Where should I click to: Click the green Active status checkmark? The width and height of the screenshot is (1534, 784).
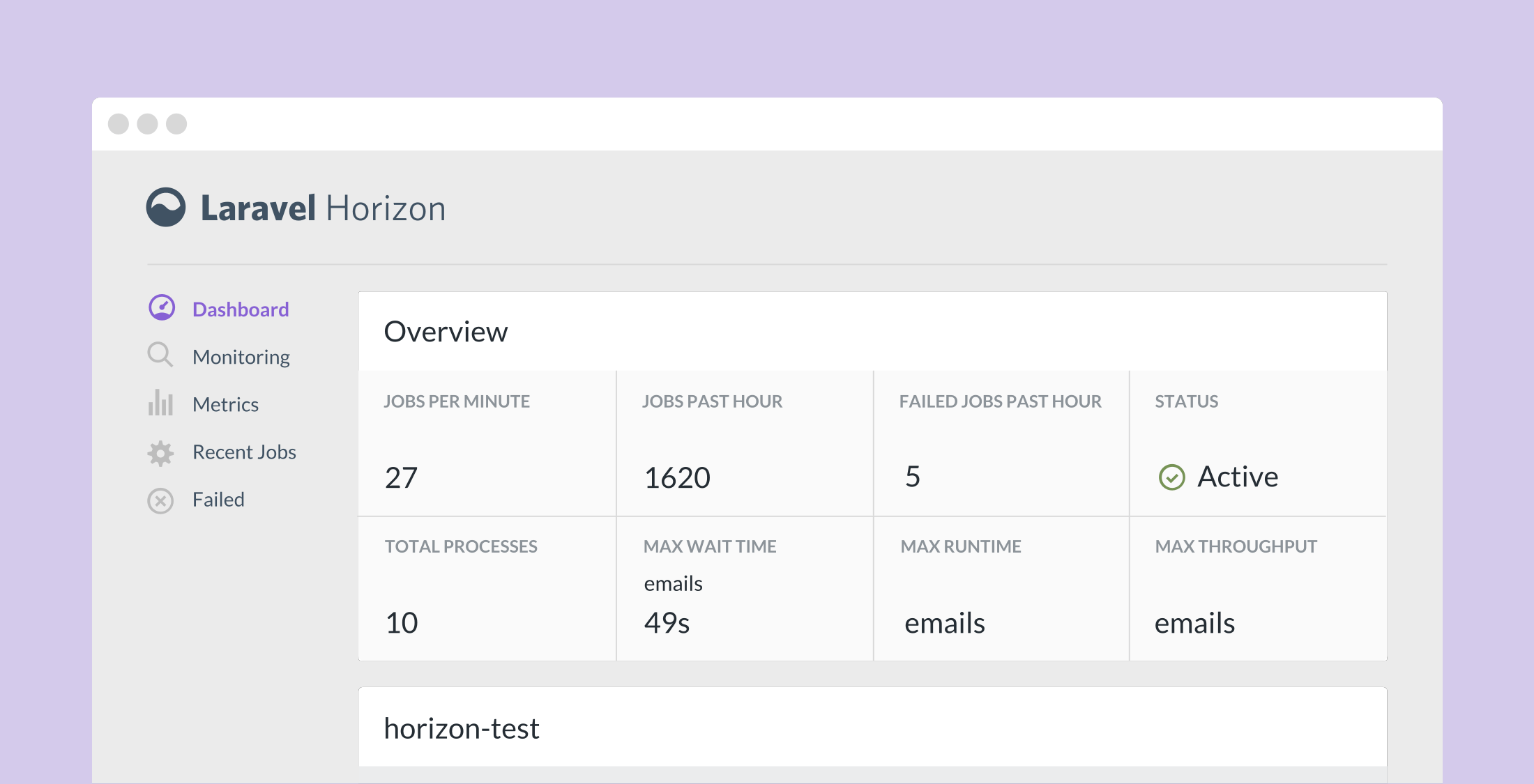coord(1171,477)
